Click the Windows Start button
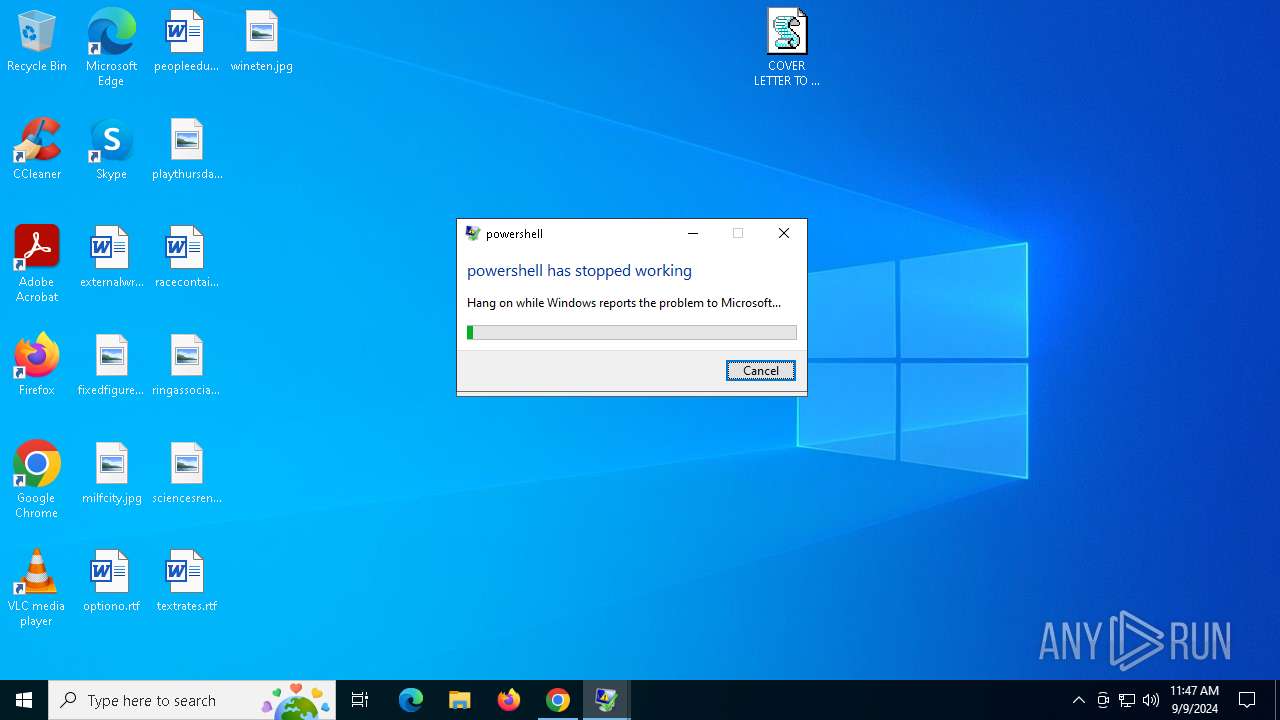 (24, 700)
